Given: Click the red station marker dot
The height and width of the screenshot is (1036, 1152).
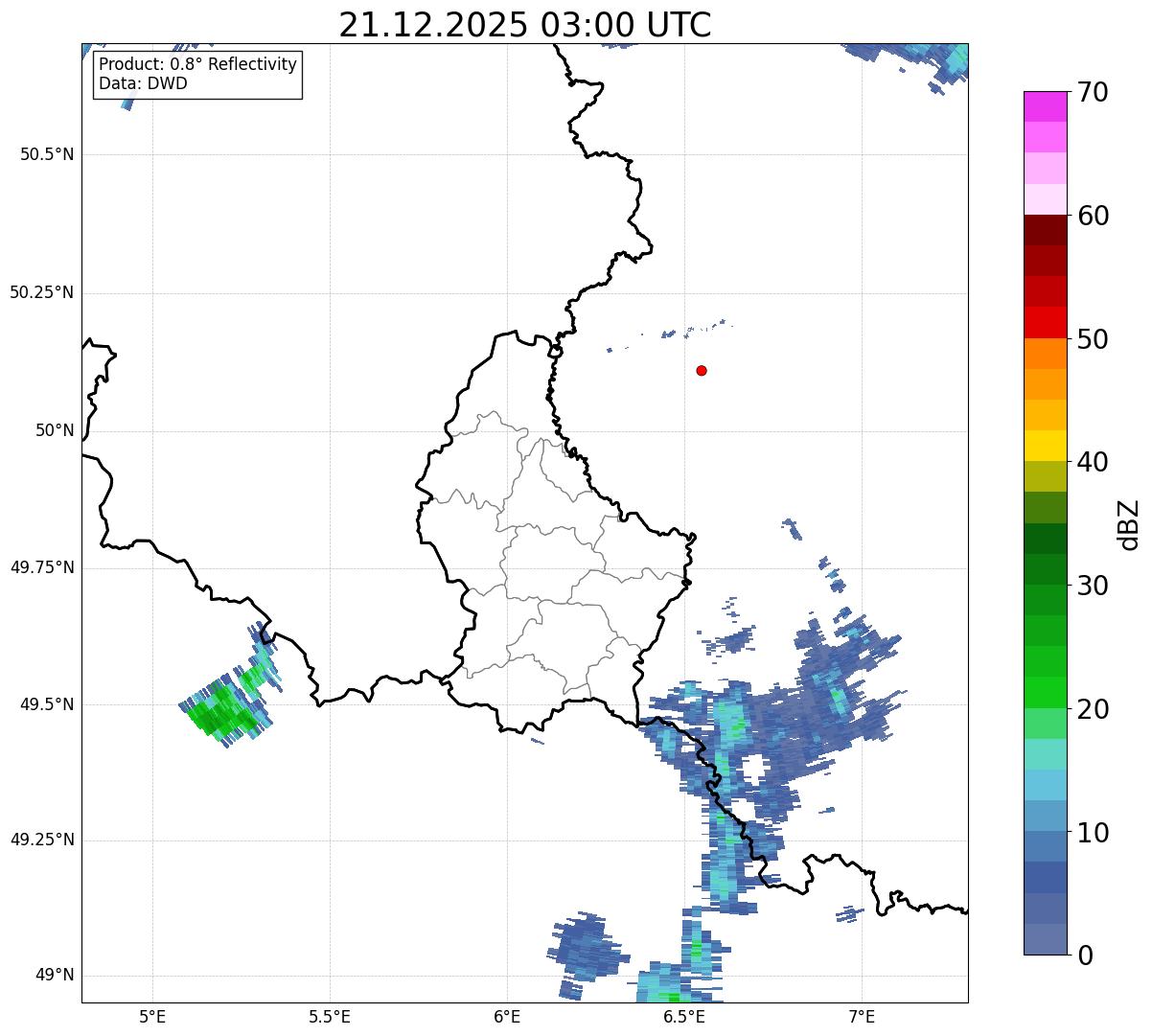Looking at the screenshot, I should [x=702, y=370].
